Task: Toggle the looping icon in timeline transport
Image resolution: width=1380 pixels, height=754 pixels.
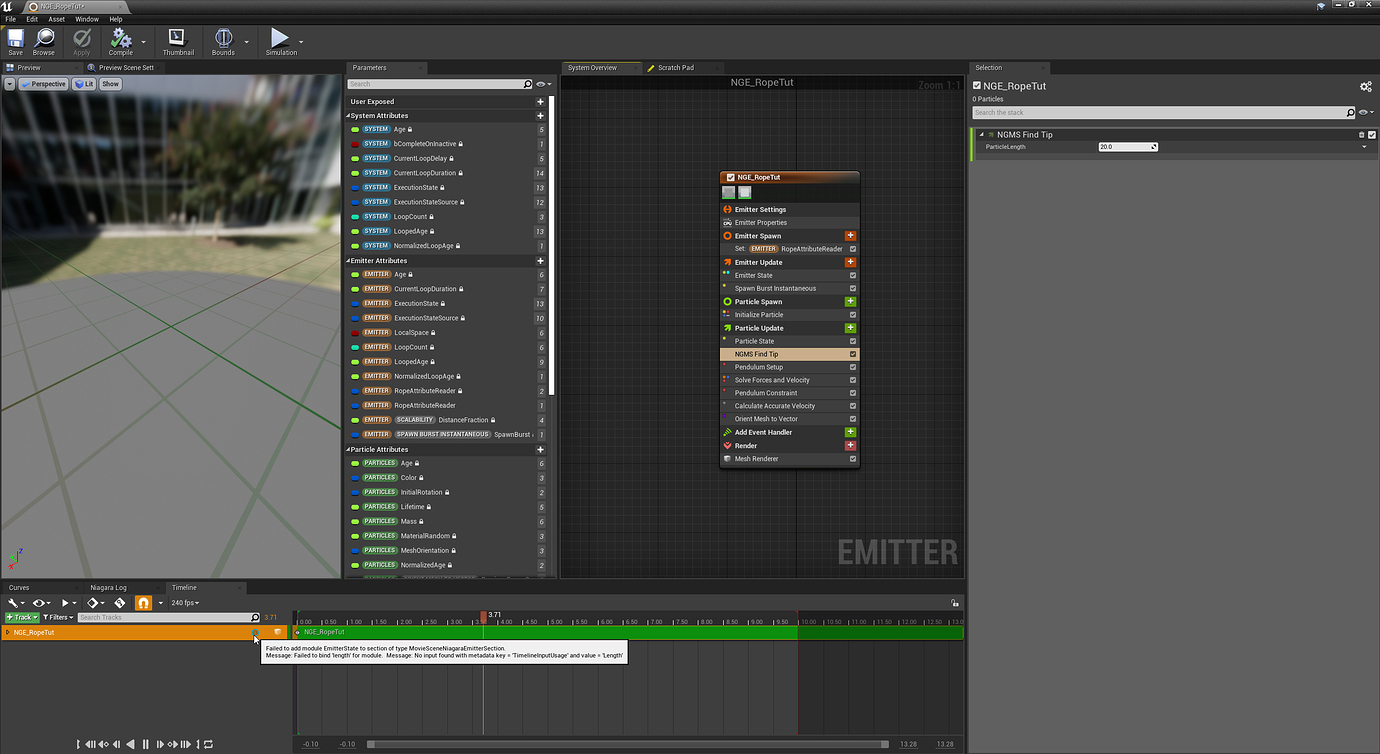Action: pos(208,744)
